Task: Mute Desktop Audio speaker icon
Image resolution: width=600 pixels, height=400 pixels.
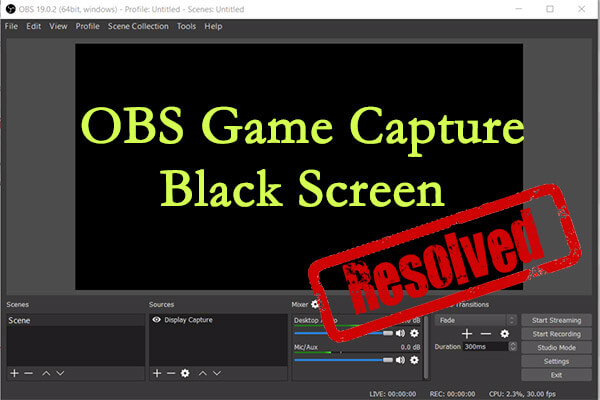Action: (400, 333)
